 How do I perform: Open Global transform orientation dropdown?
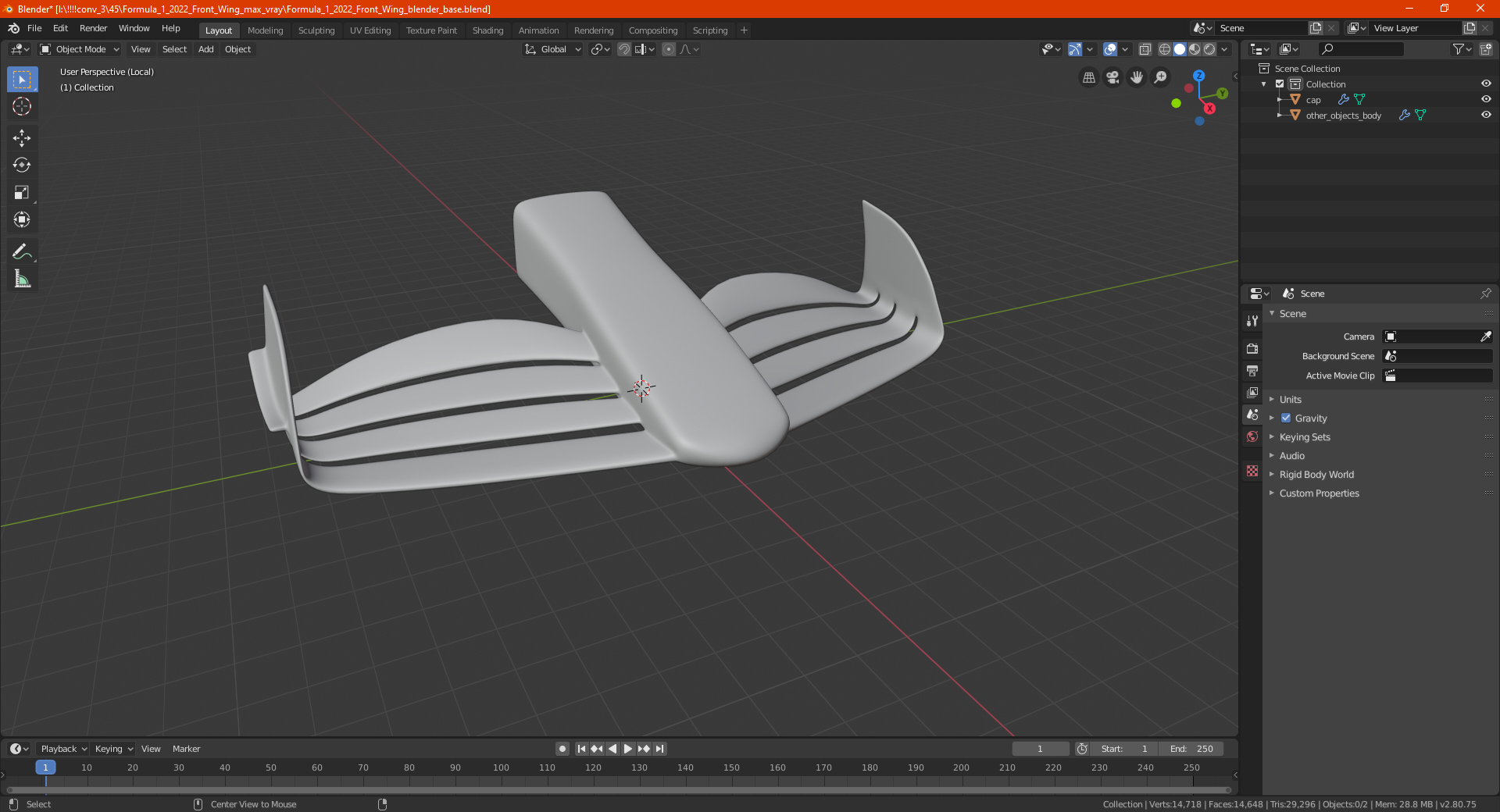pos(552,49)
